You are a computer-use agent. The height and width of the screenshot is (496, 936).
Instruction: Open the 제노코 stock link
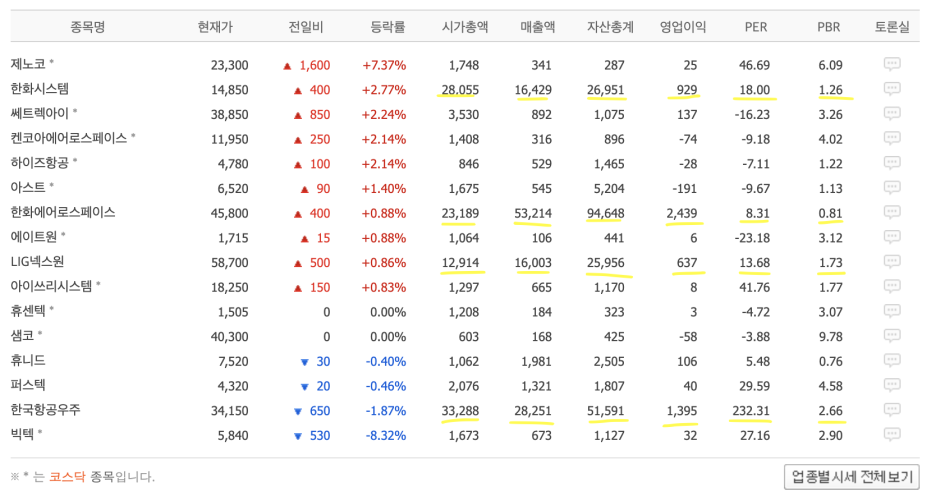click(x=28, y=64)
